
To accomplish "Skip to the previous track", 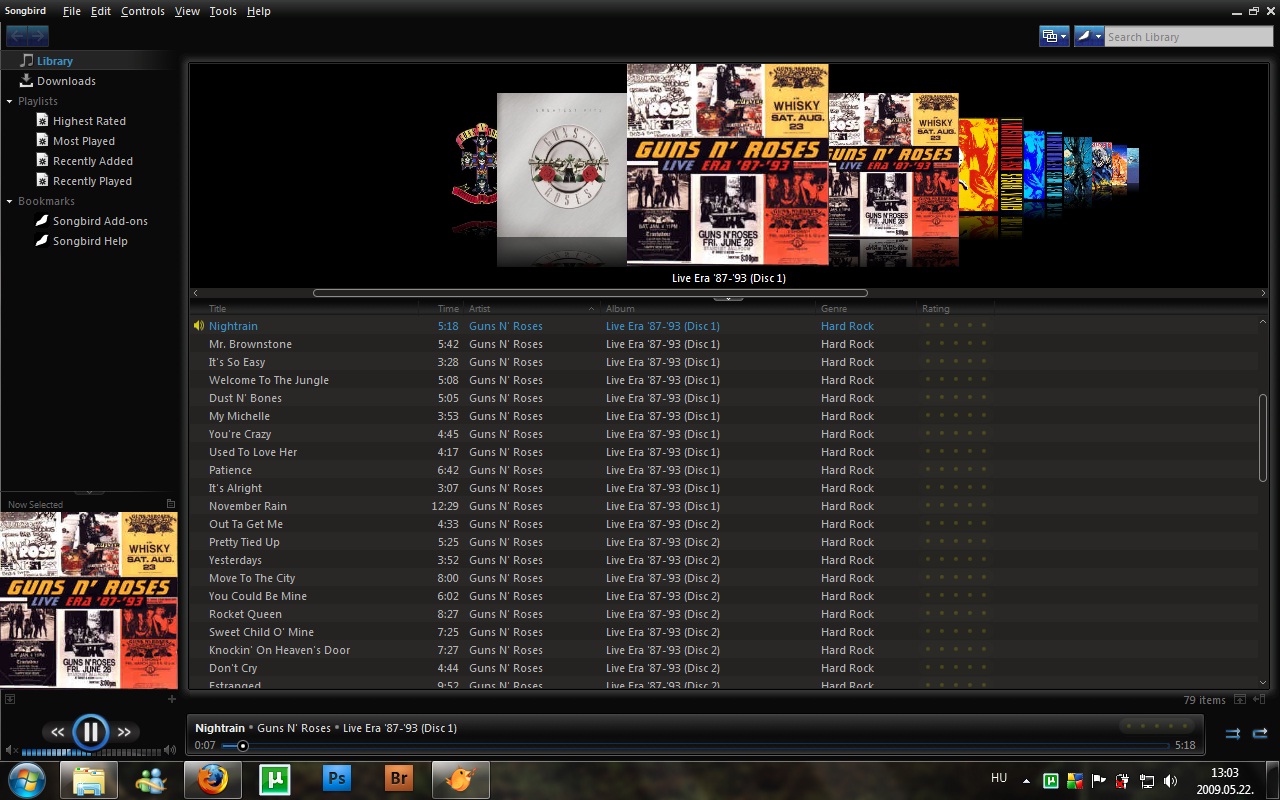I will pyautogui.click(x=58, y=732).
